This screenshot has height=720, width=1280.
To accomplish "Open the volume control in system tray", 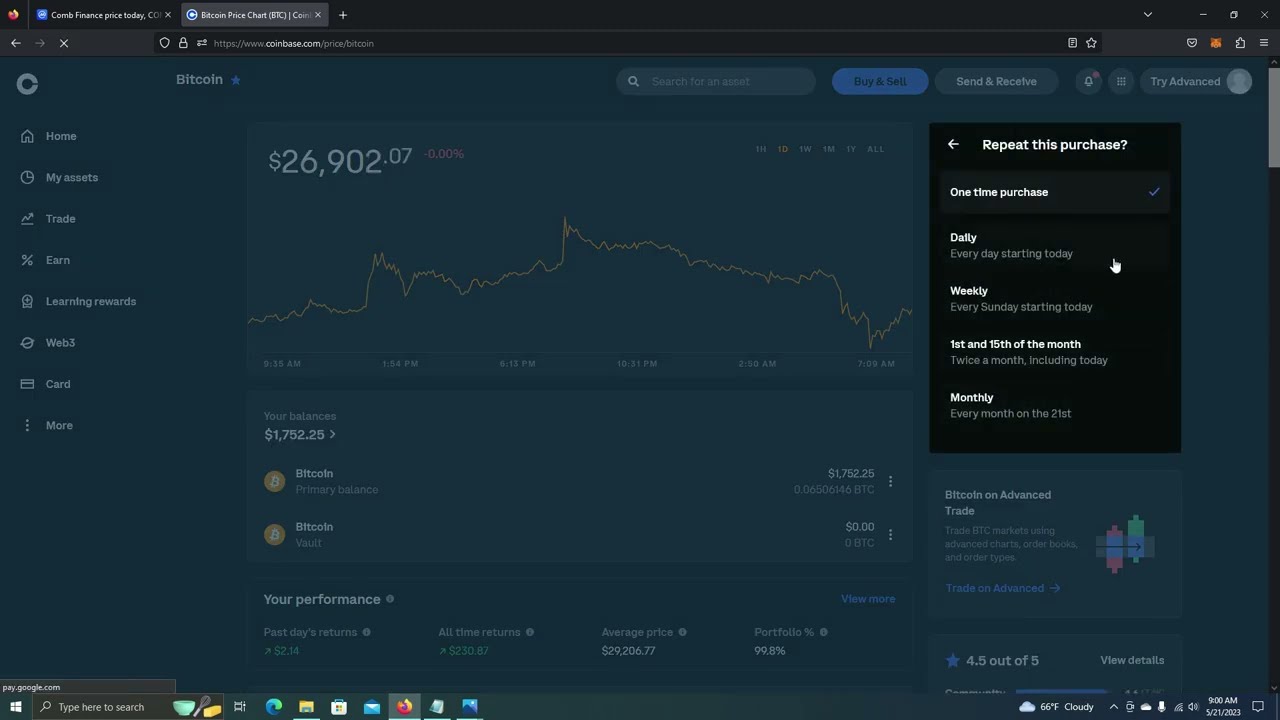I will point(1193,707).
